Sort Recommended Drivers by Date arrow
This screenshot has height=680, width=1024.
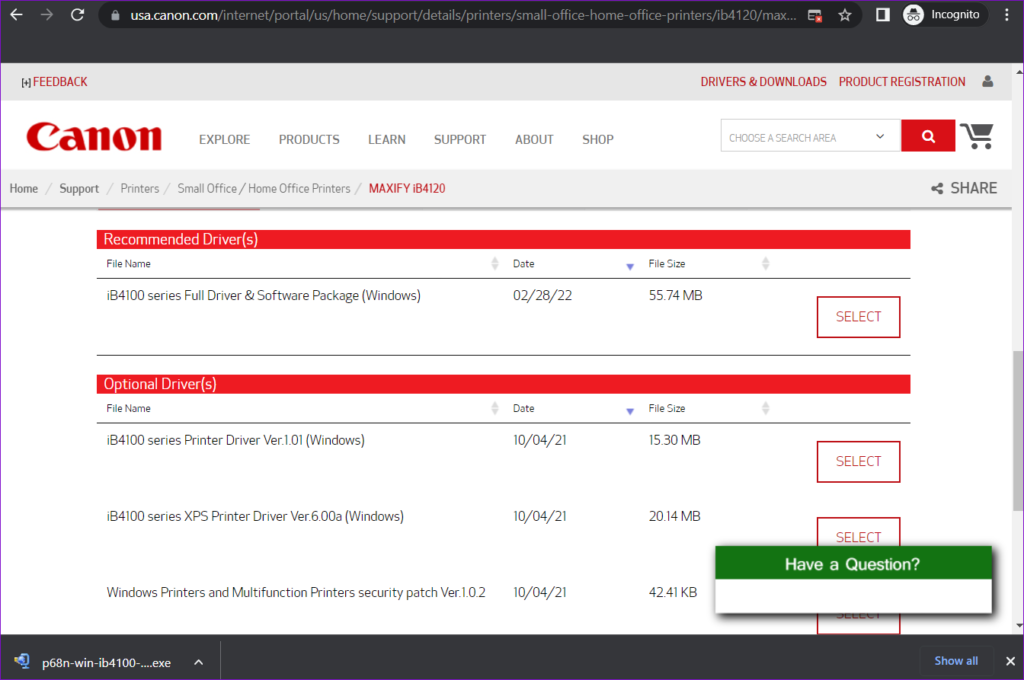click(630, 265)
